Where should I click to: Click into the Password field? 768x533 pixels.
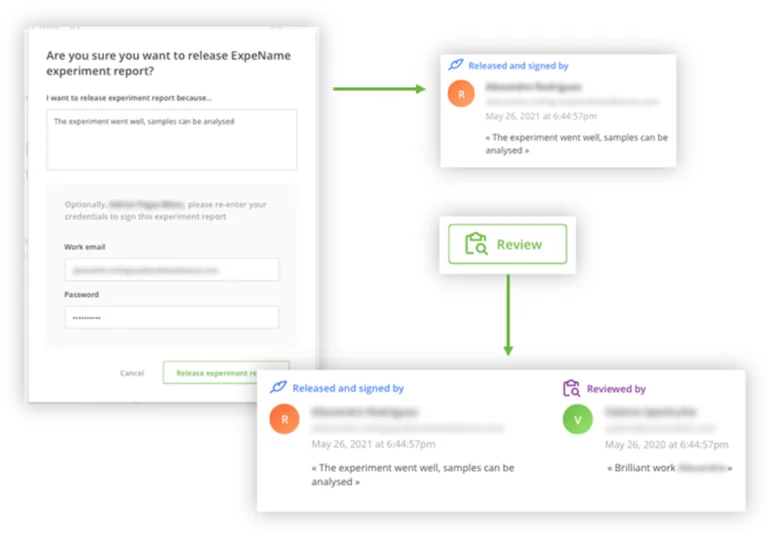[x=172, y=318]
